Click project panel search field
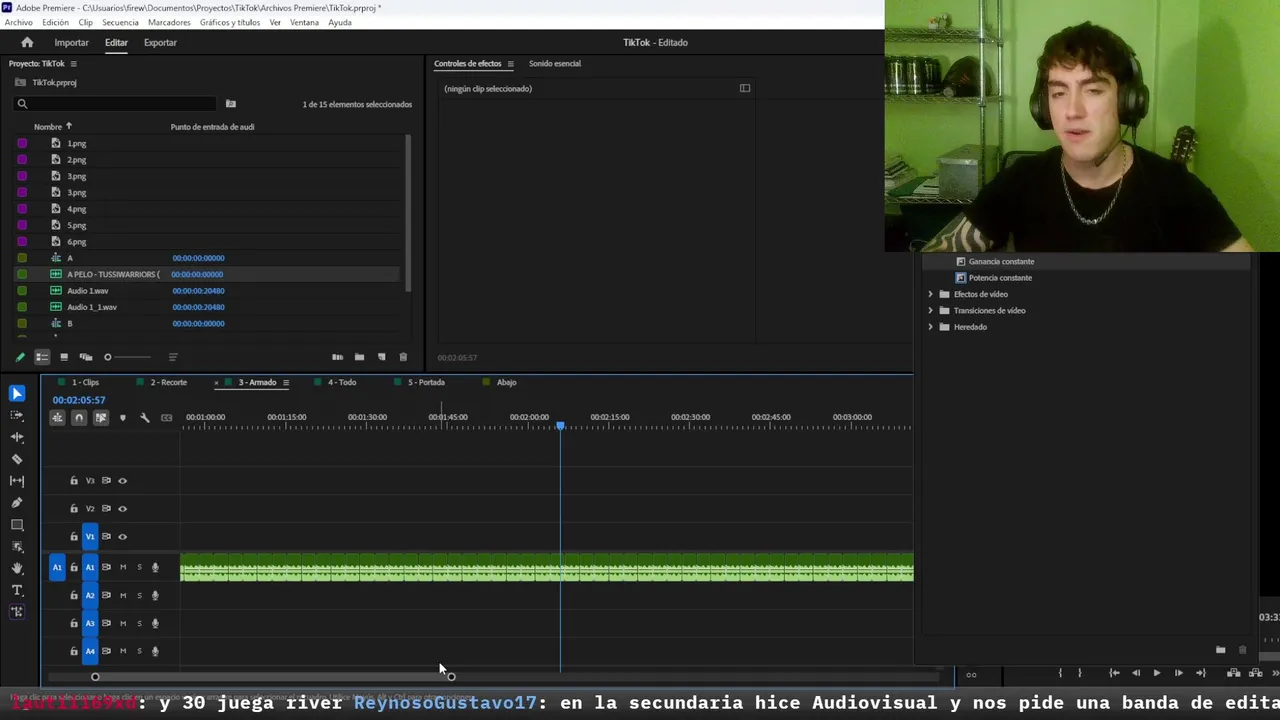Screen dimensions: 1280x720 pyautogui.click(x=115, y=103)
